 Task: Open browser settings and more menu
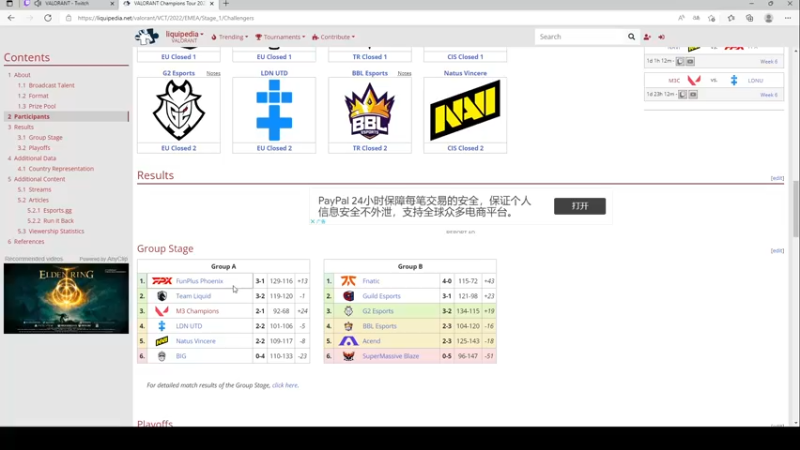(788, 18)
